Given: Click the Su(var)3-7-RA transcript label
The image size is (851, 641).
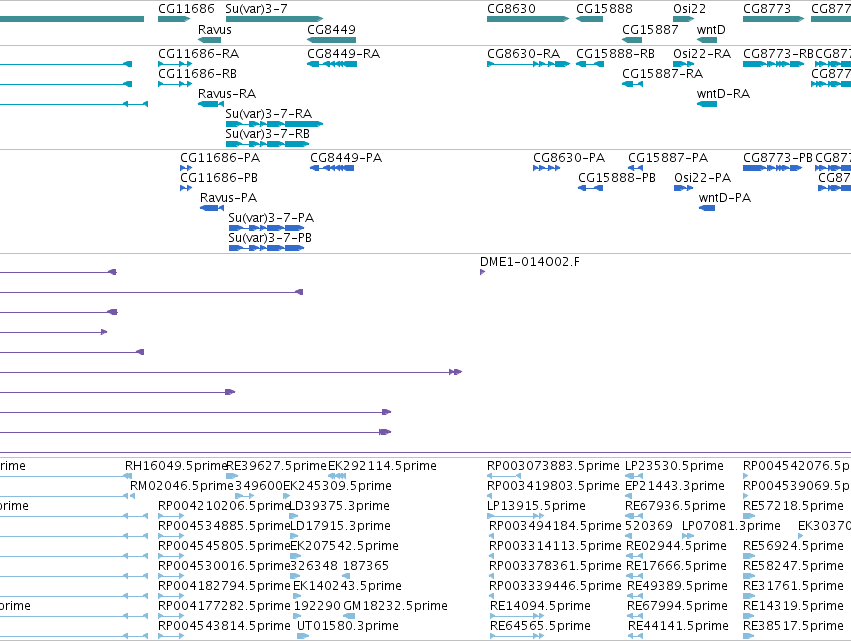Looking at the screenshot, I should [x=269, y=113].
